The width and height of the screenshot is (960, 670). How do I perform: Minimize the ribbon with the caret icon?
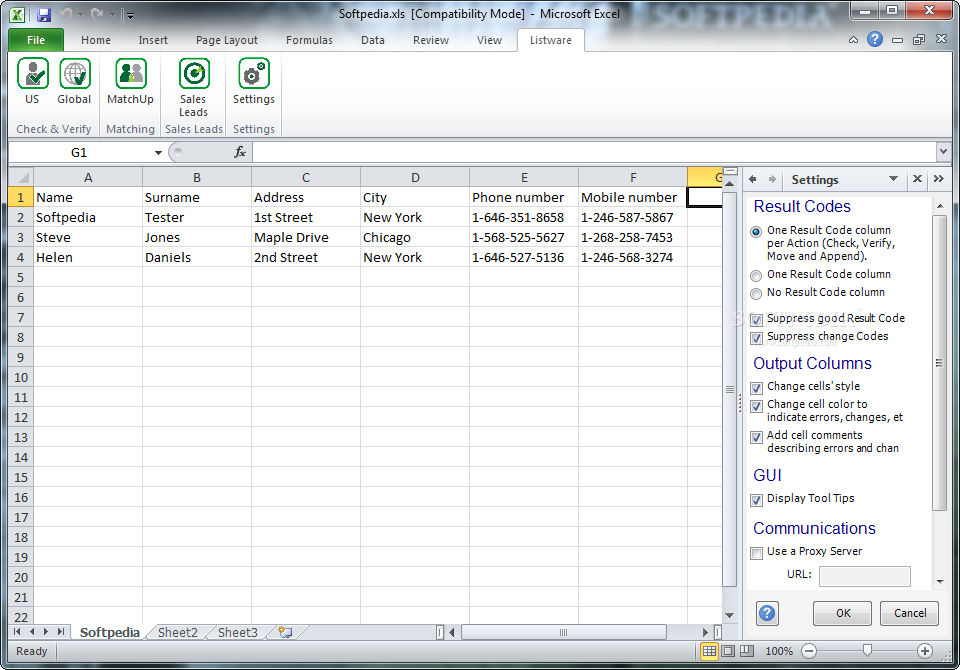pos(853,40)
